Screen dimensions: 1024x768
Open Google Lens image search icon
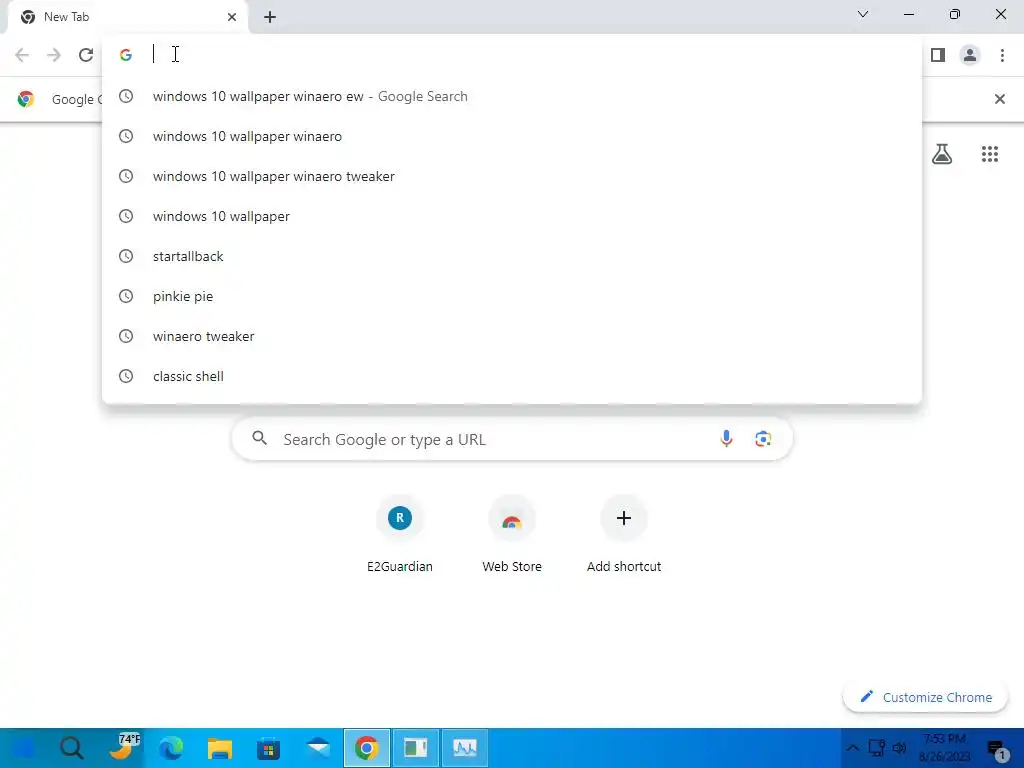[x=763, y=439]
